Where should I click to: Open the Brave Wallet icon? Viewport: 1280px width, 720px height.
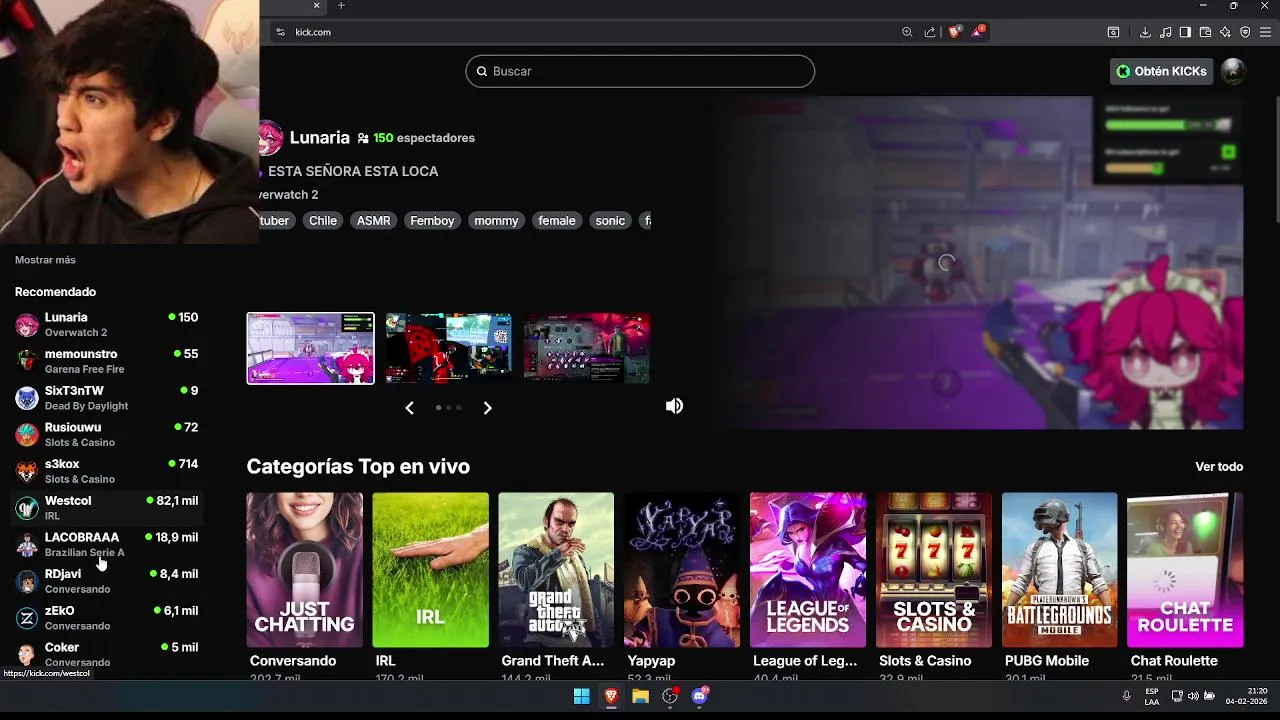(x=1205, y=32)
